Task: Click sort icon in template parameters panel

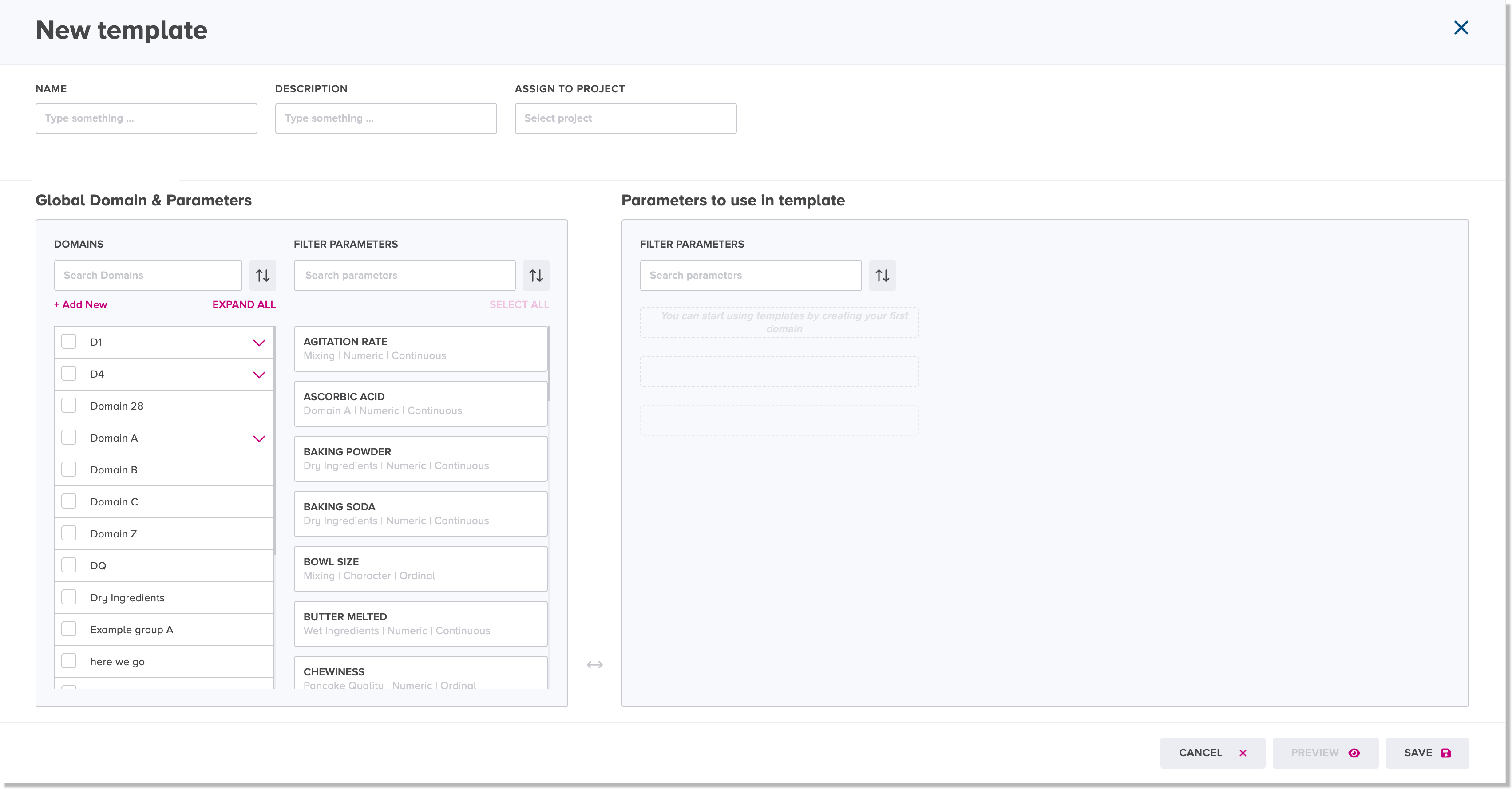Action: [882, 275]
